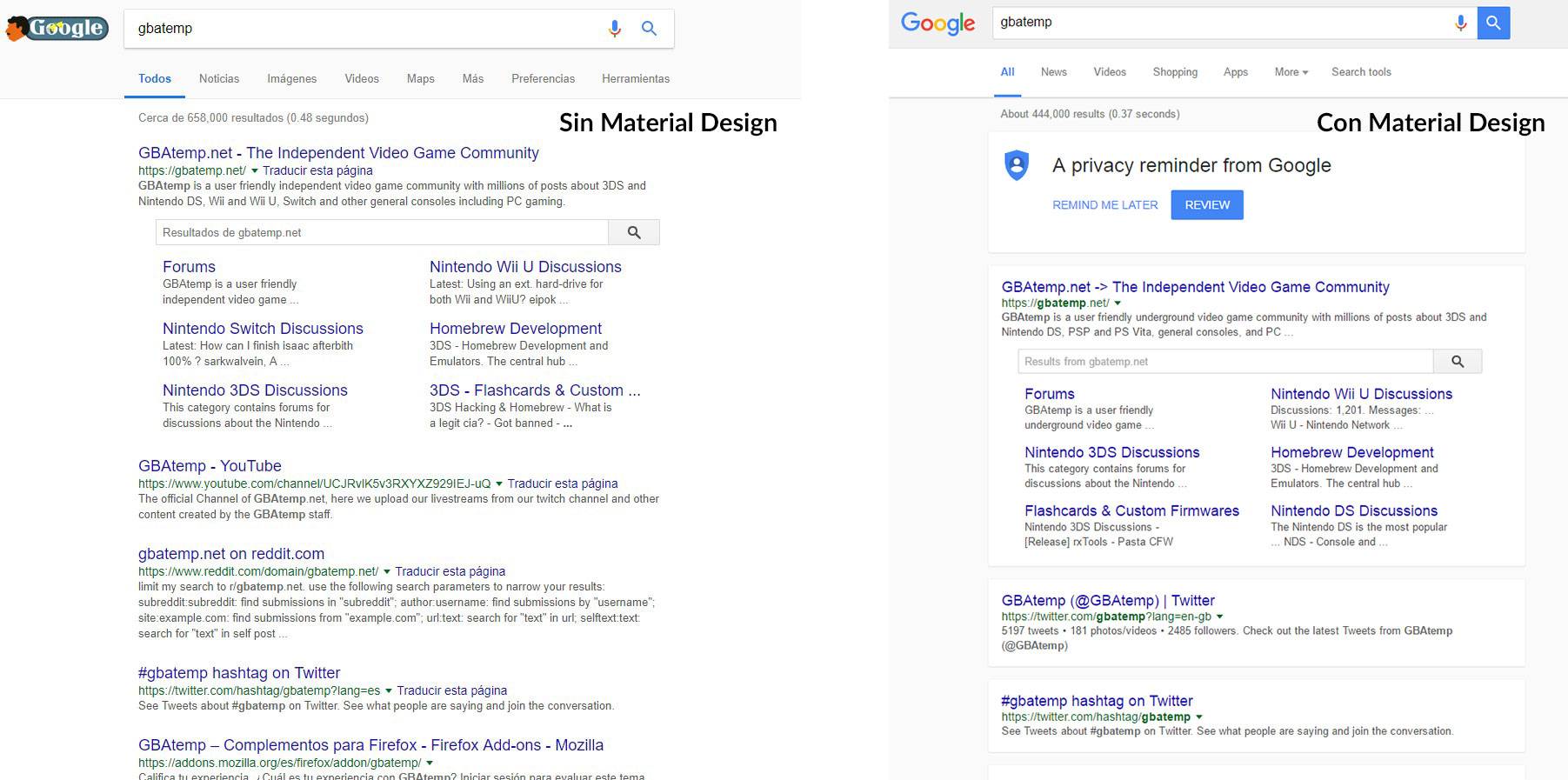Switch to the Noticias tab

tap(219, 78)
